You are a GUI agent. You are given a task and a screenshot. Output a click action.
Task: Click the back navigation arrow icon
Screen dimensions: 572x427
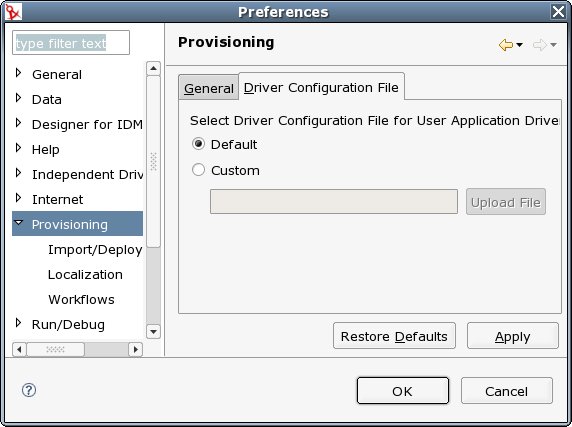[x=506, y=45]
